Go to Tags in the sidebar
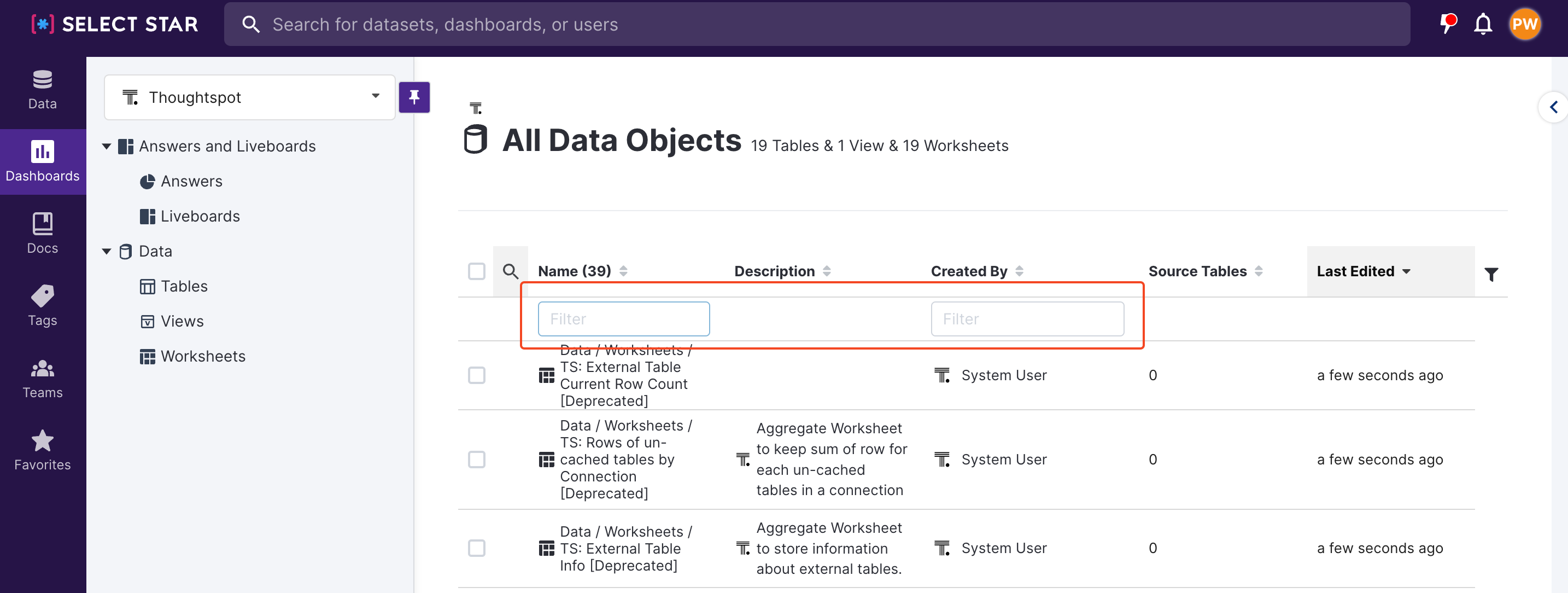Image resolution: width=1568 pixels, height=593 pixels. [x=42, y=306]
